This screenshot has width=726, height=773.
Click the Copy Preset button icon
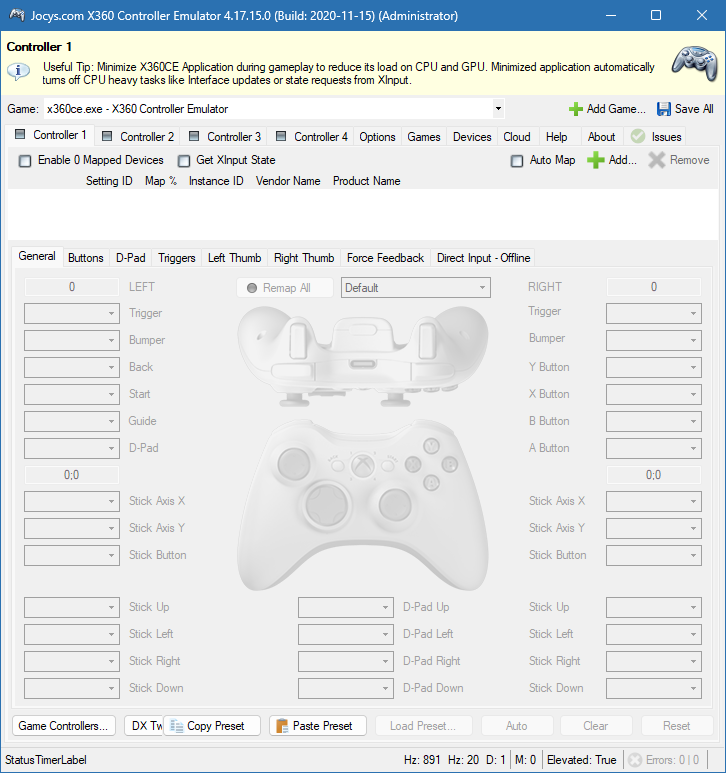(177, 726)
